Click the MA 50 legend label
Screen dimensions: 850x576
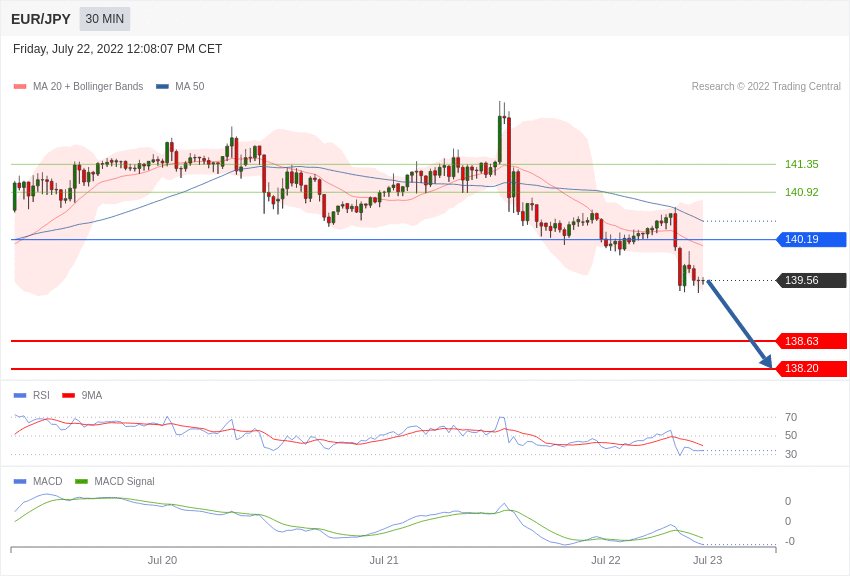click(189, 86)
